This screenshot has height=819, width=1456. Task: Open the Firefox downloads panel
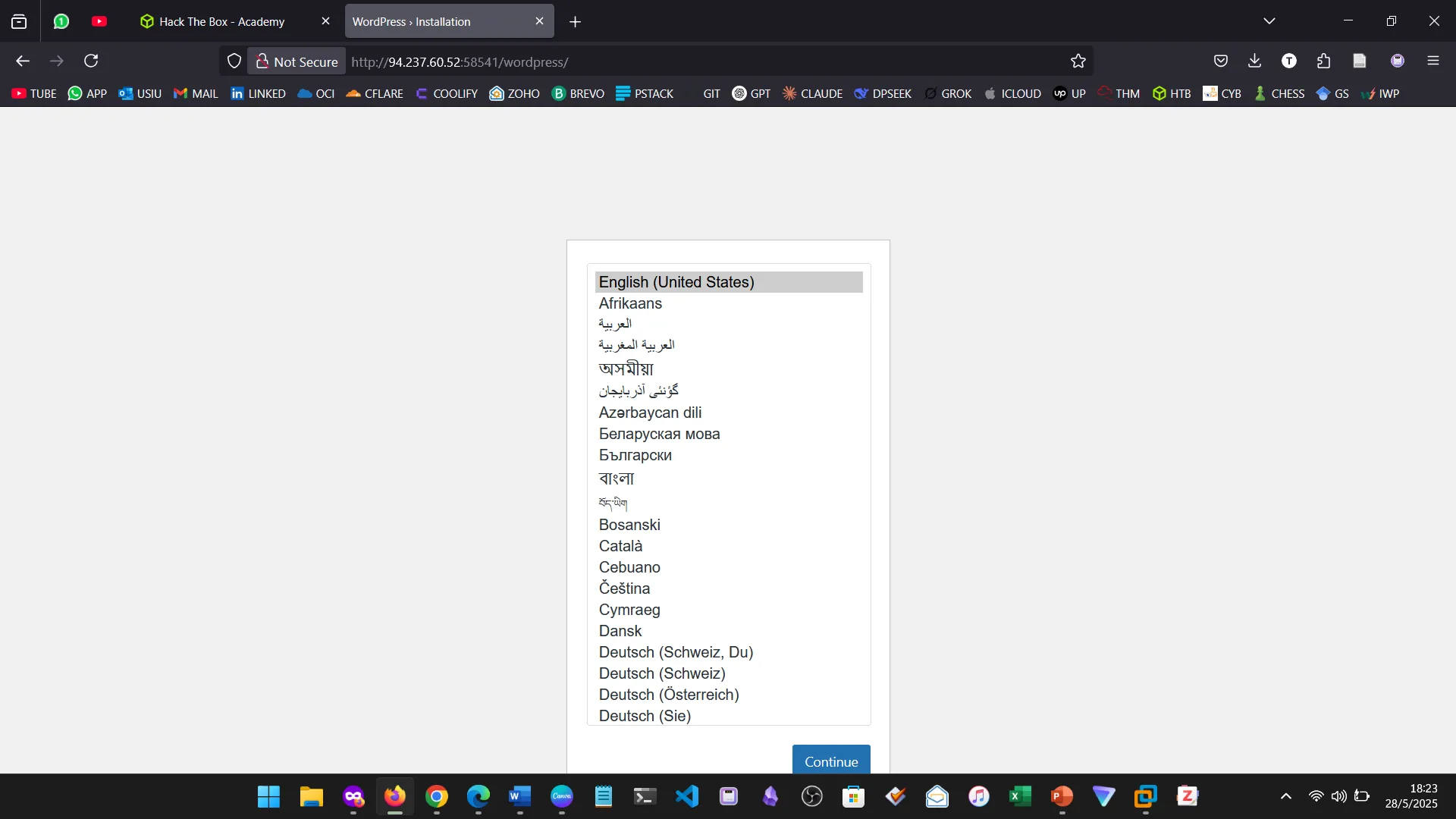1254,61
